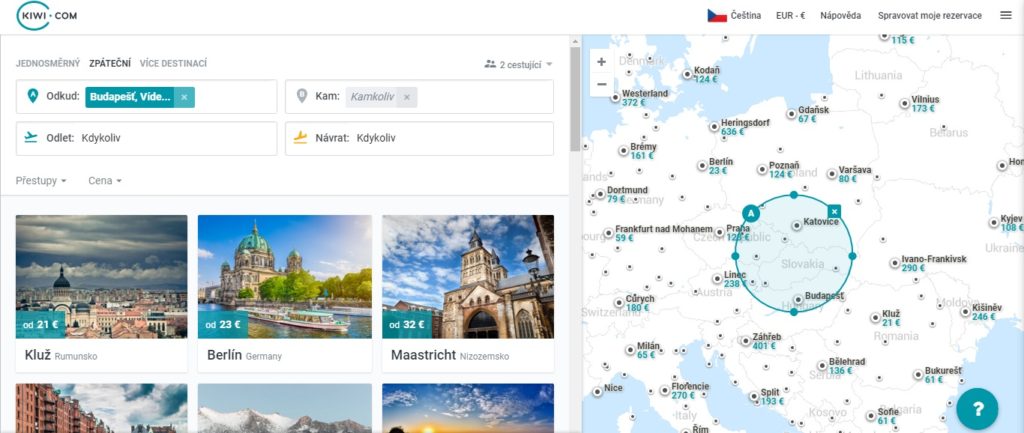Click the Návrat Kdykoliv date field
This screenshot has height=433, width=1024.
coord(419,138)
